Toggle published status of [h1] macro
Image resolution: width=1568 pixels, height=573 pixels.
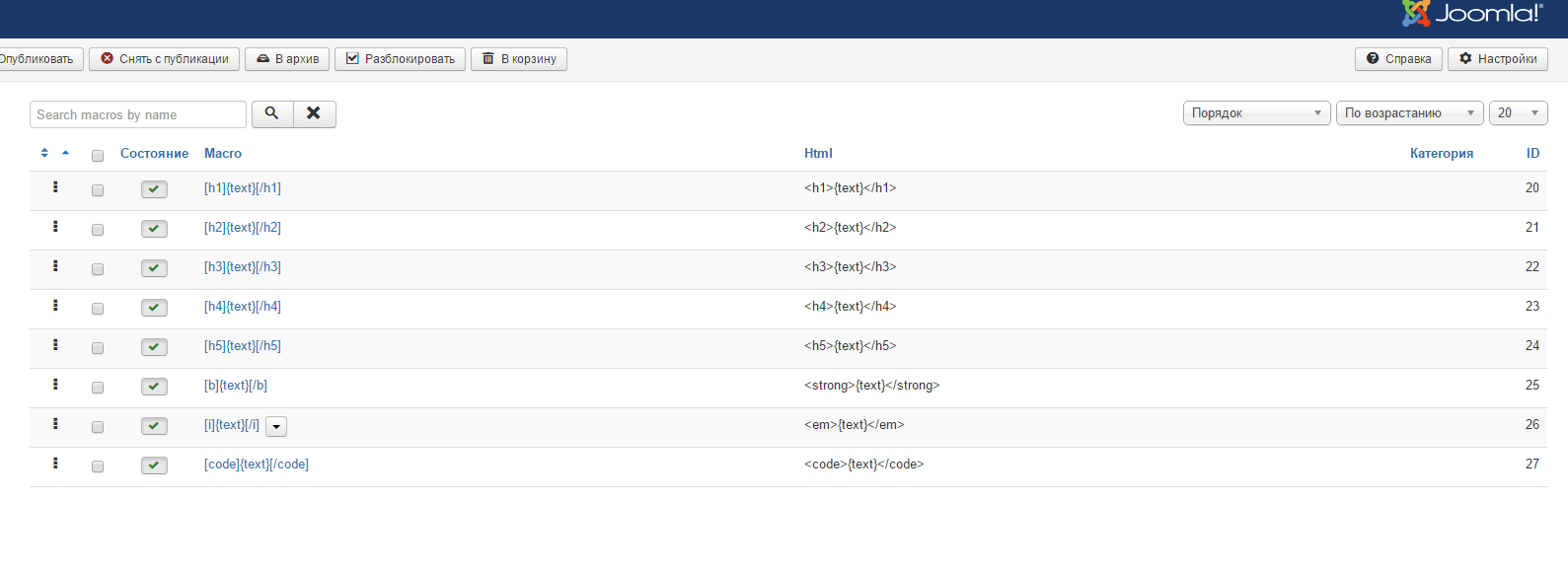[154, 189]
